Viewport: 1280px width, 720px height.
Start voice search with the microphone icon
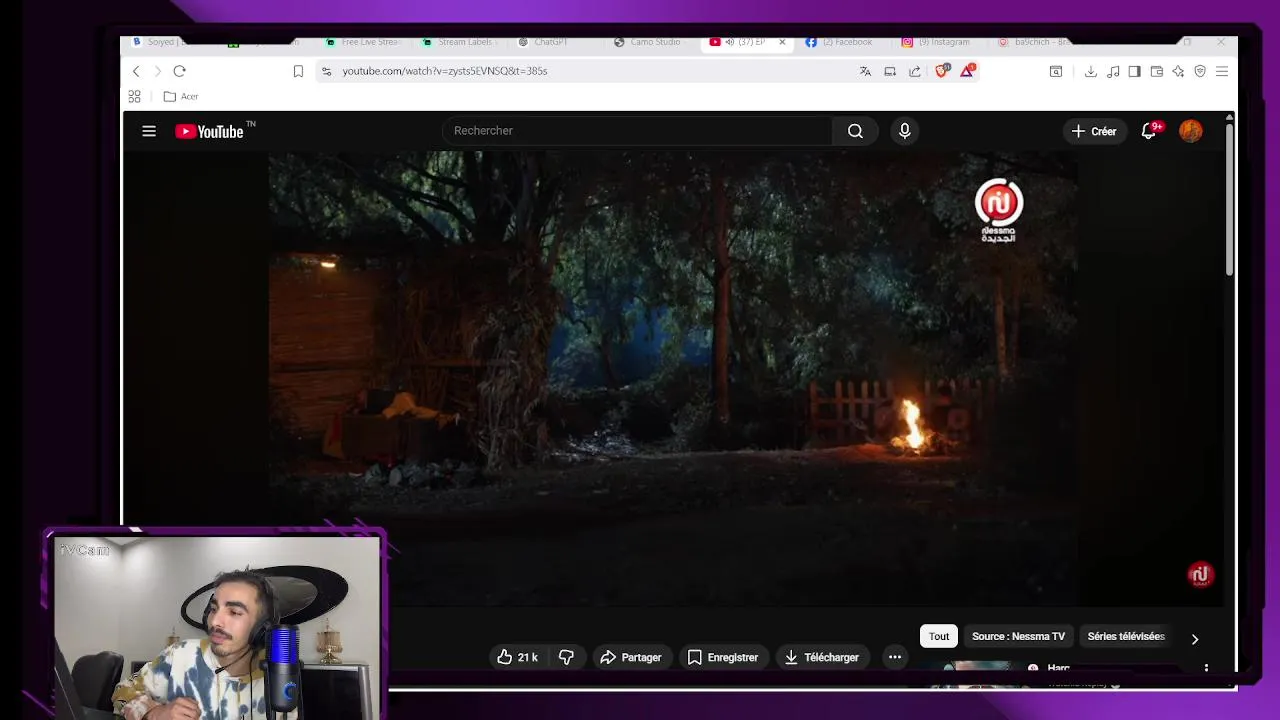904,131
